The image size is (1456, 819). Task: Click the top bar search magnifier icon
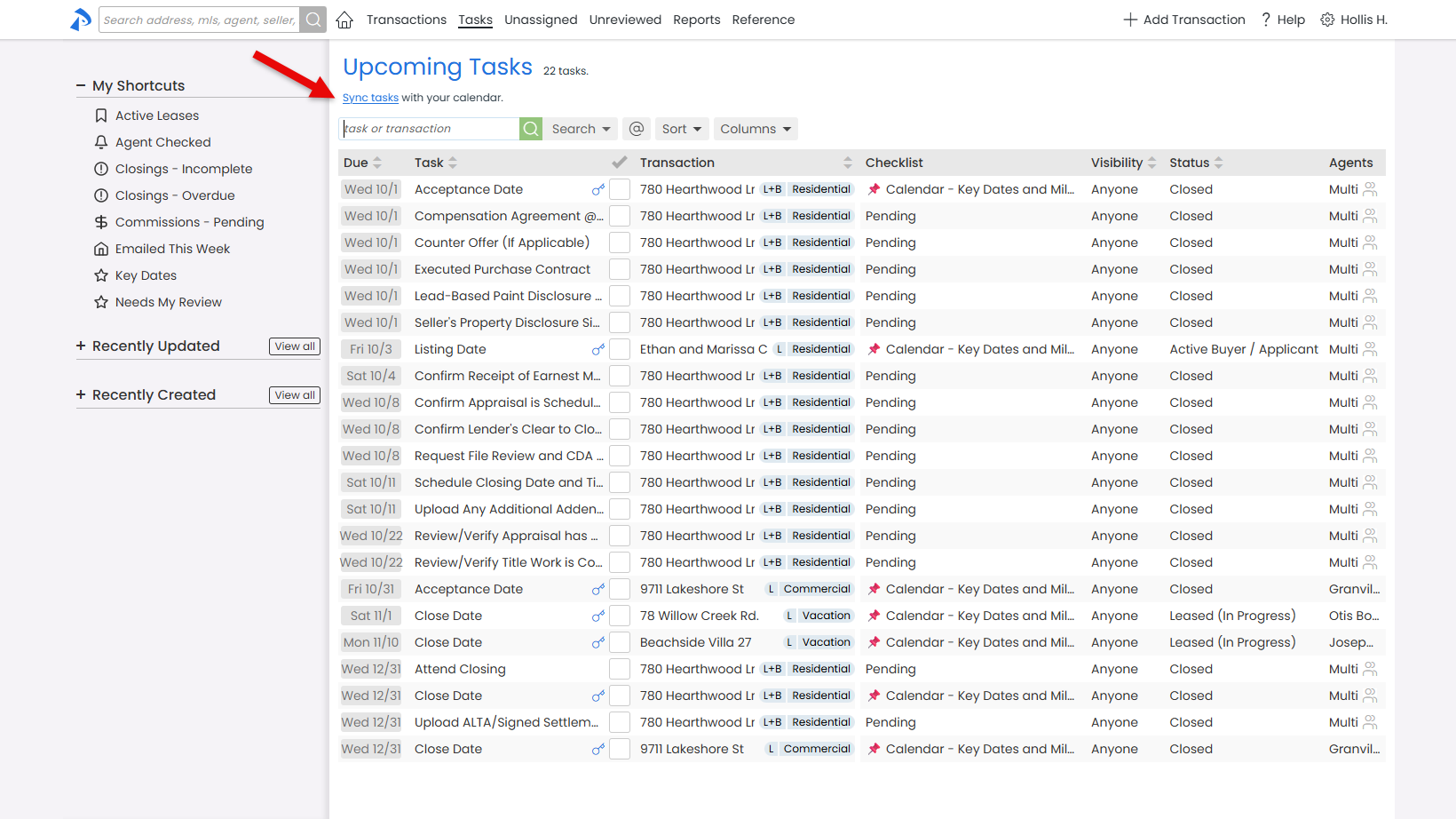click(313, 20)
